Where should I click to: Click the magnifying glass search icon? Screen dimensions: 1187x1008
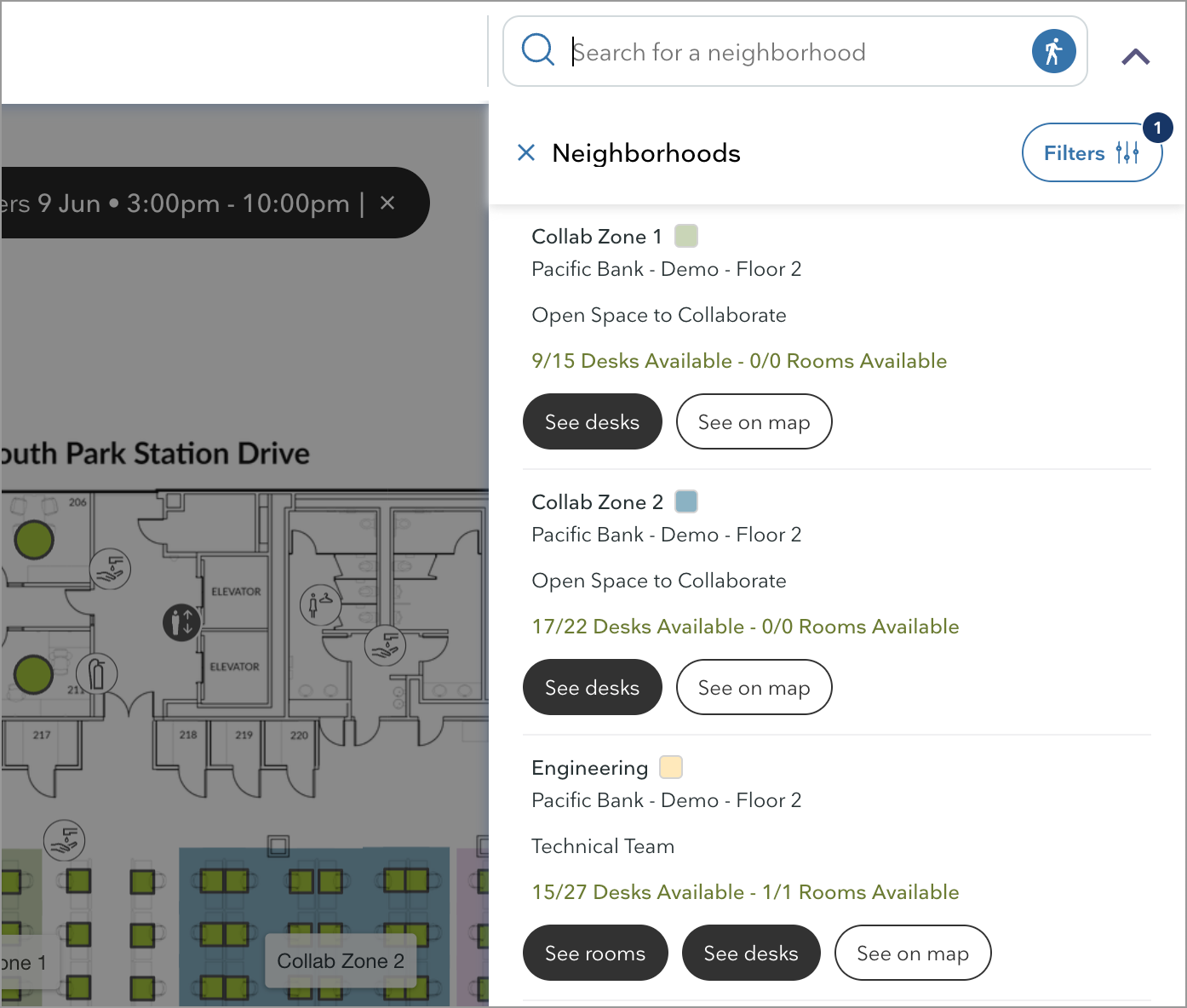click(537, 50)
